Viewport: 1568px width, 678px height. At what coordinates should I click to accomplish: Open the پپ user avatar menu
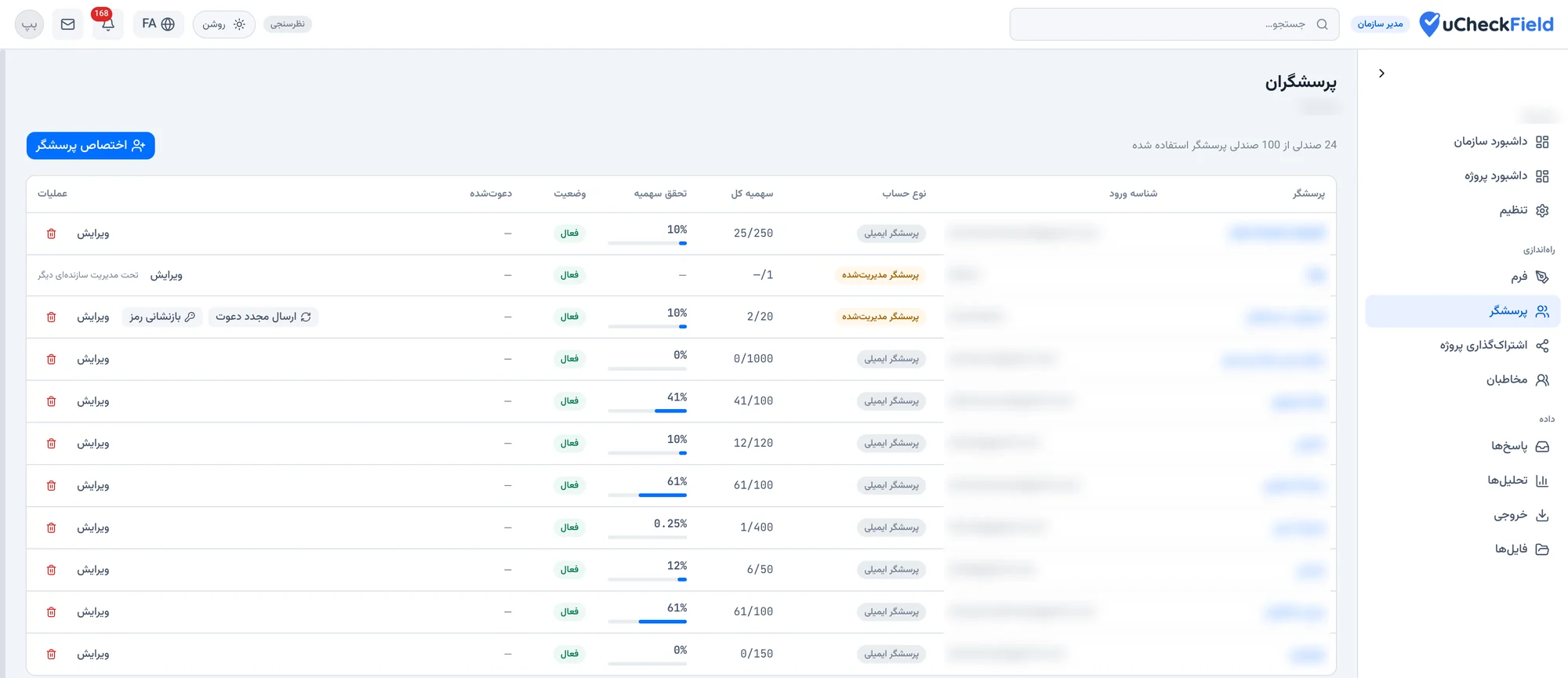point(29,24)
